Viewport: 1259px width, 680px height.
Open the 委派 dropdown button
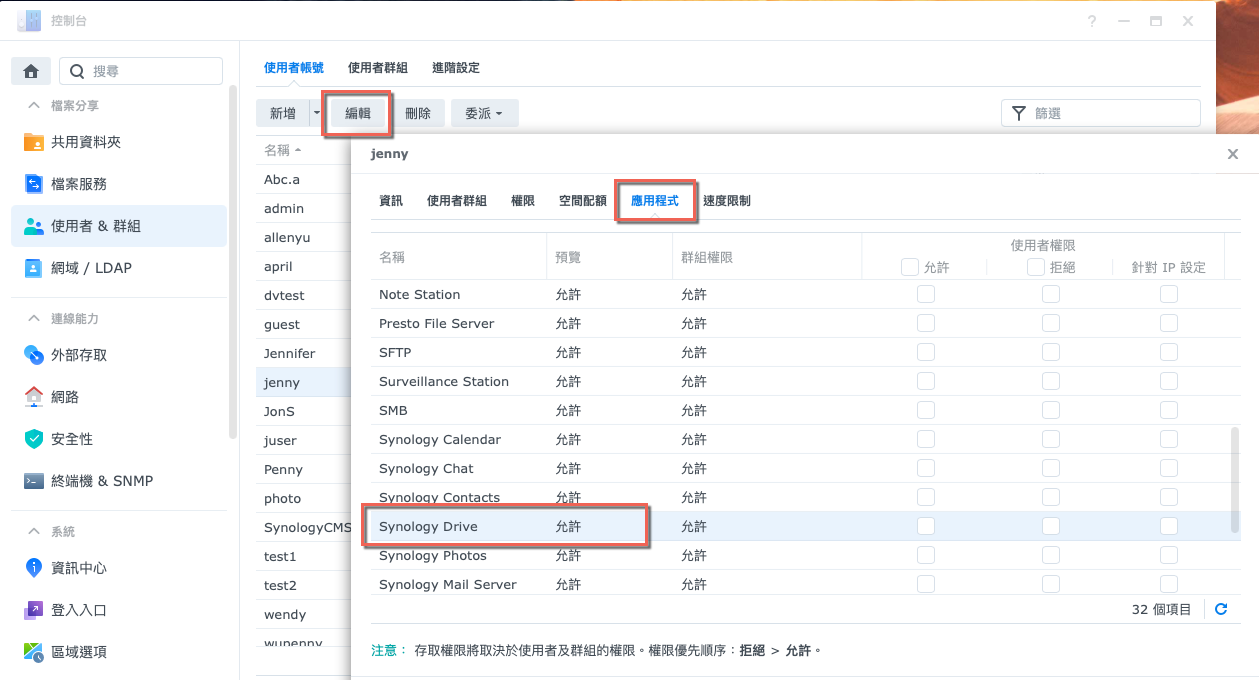click(484, 113)
